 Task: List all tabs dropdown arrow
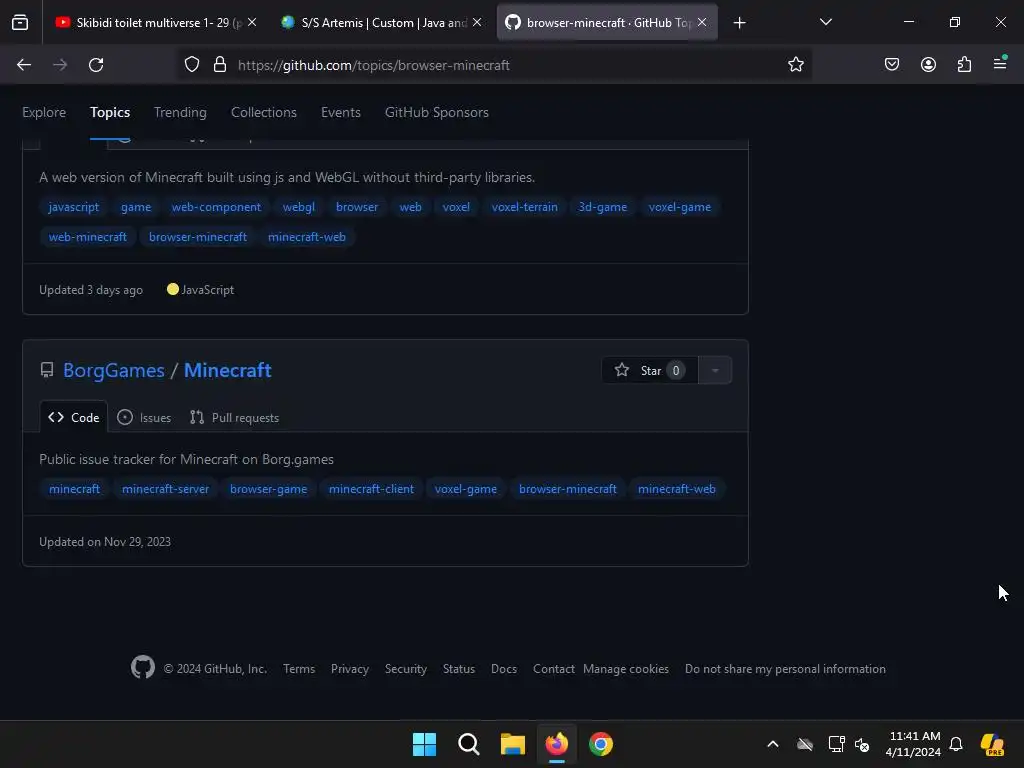click(825, 22)
